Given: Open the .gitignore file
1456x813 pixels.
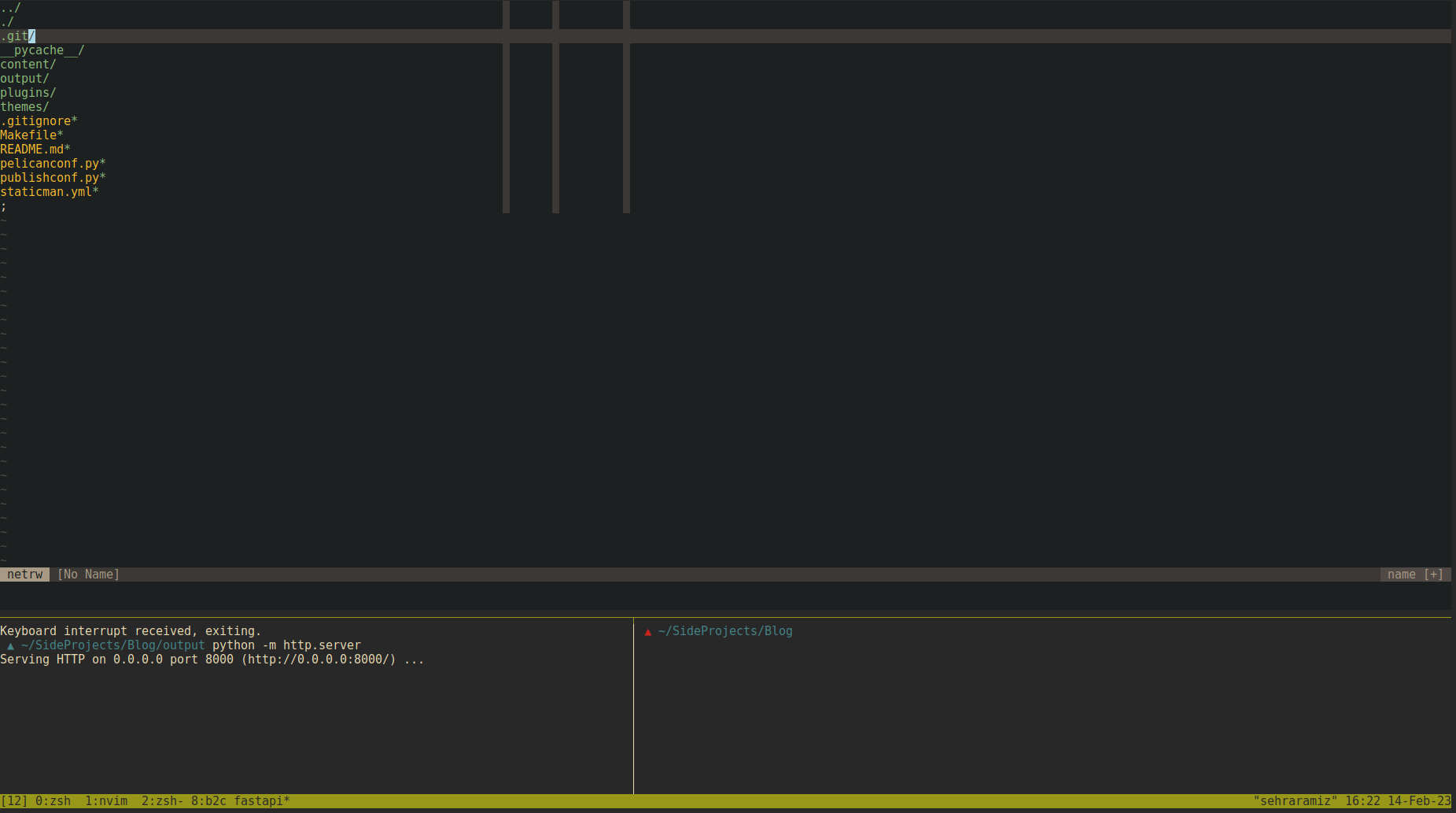Looking at the screenshot, I should 38,121.
